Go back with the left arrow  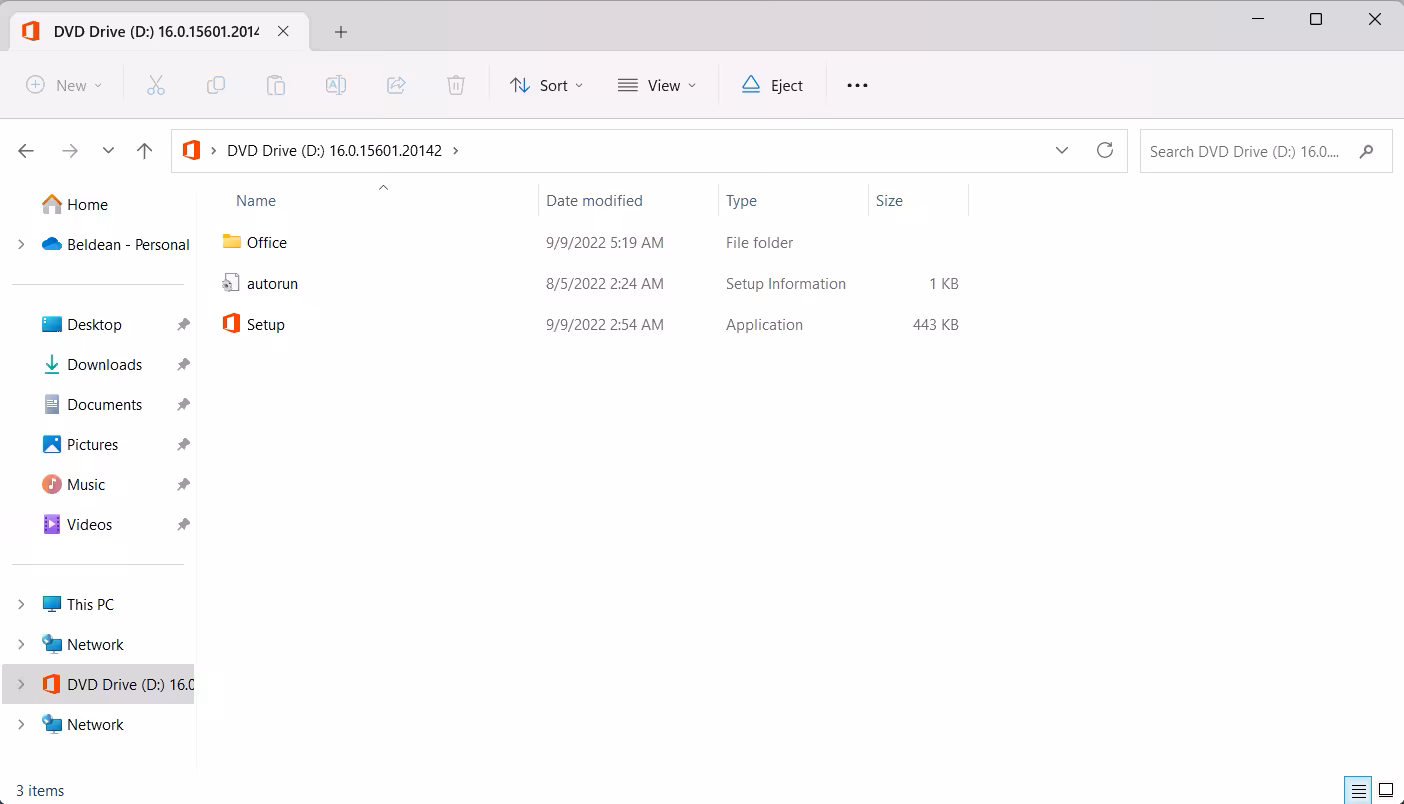[26, 151]
